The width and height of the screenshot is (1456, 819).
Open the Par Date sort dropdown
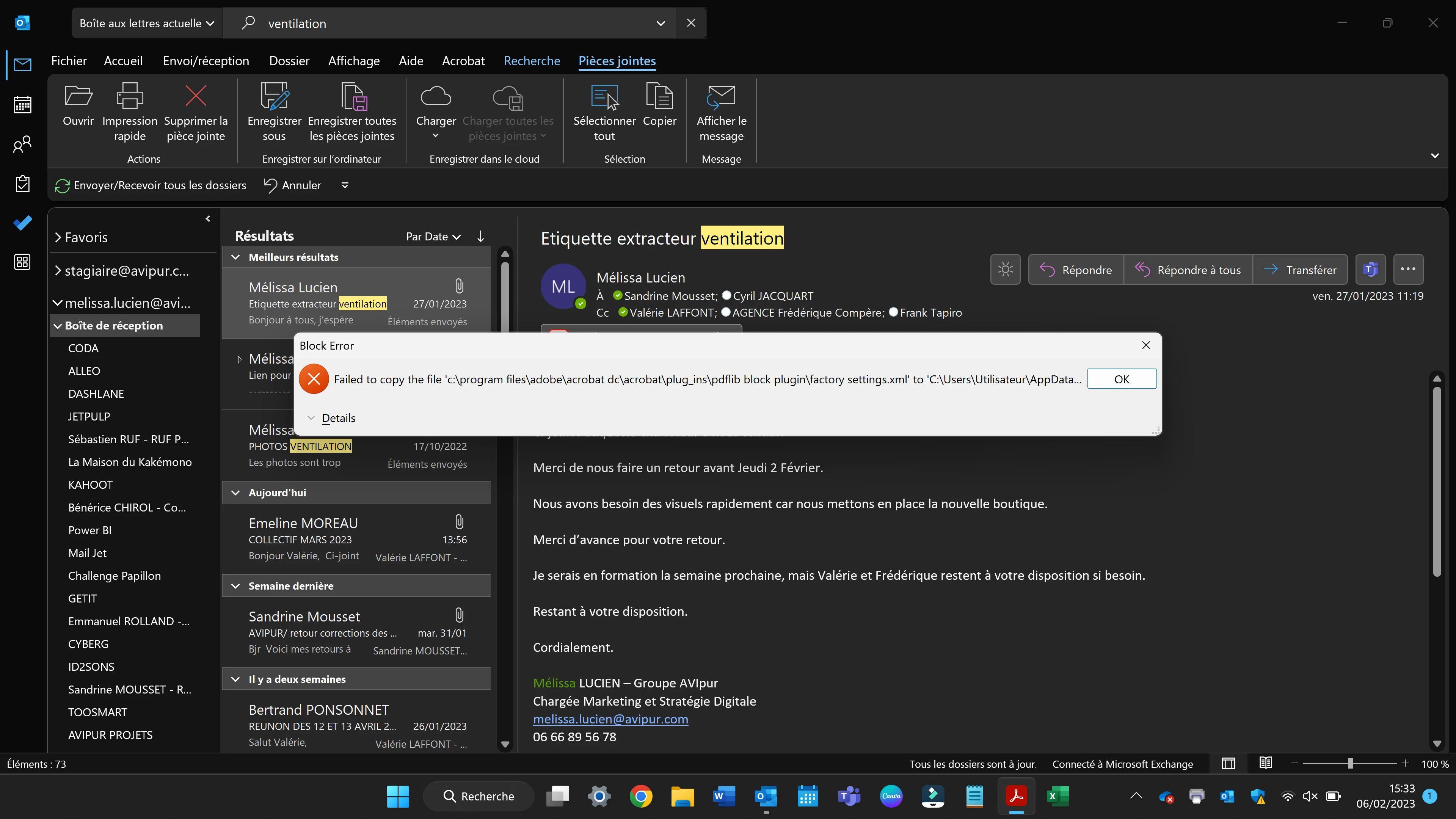tap(433, 236)
